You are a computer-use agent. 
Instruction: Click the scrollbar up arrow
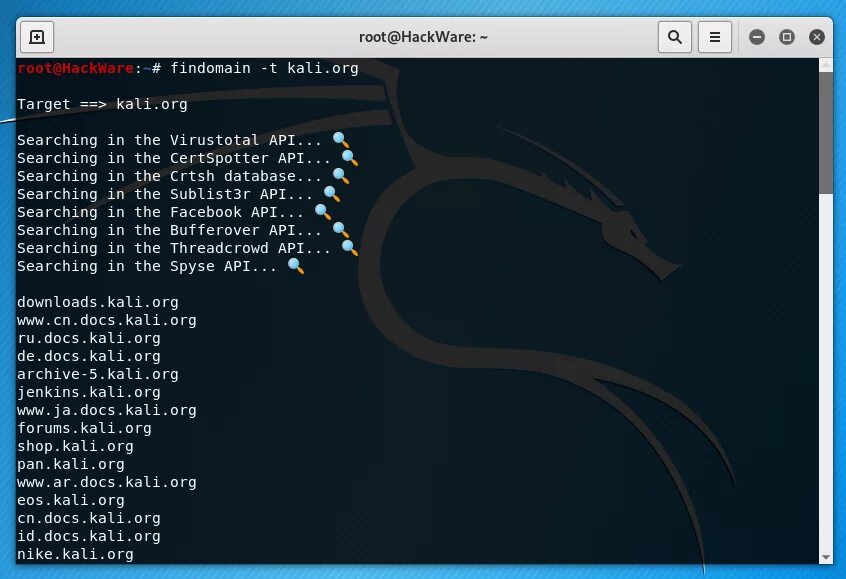[825, 65]
